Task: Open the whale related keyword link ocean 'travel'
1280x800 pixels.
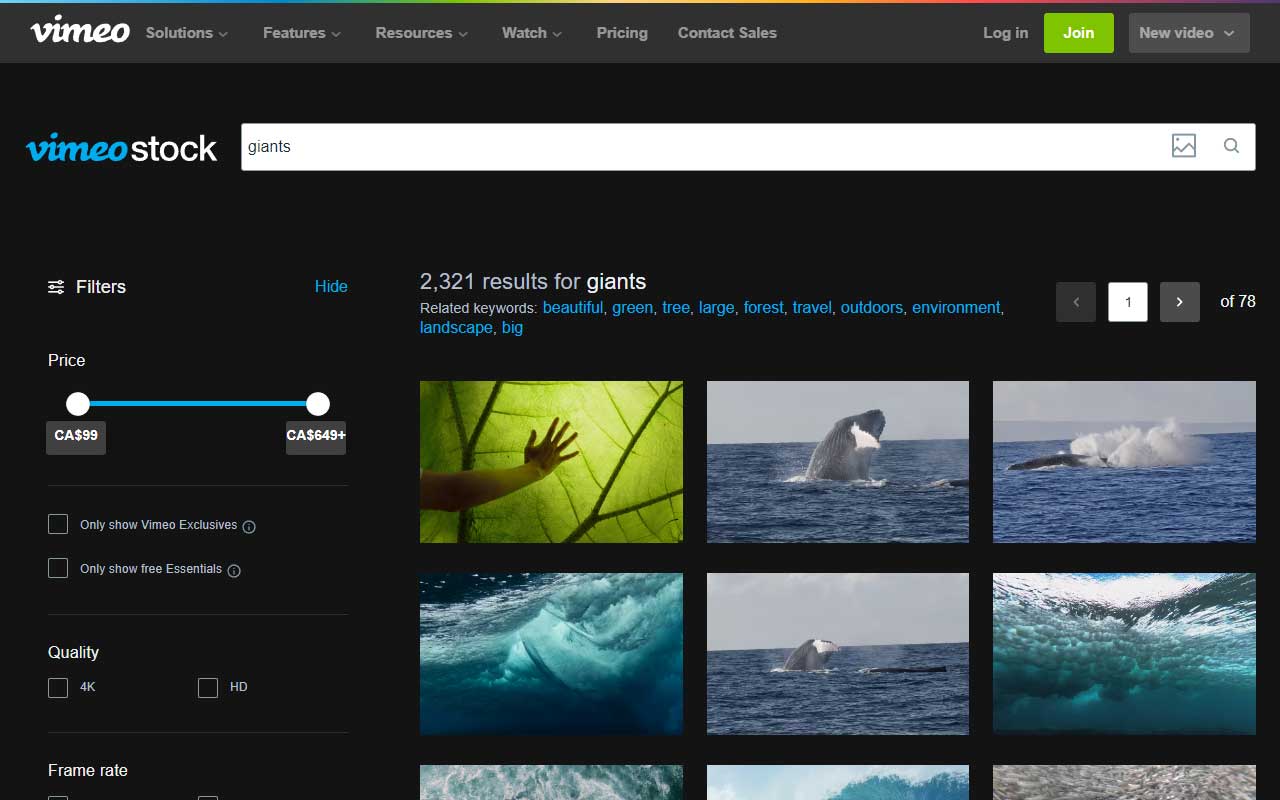Action: [811, 307]
